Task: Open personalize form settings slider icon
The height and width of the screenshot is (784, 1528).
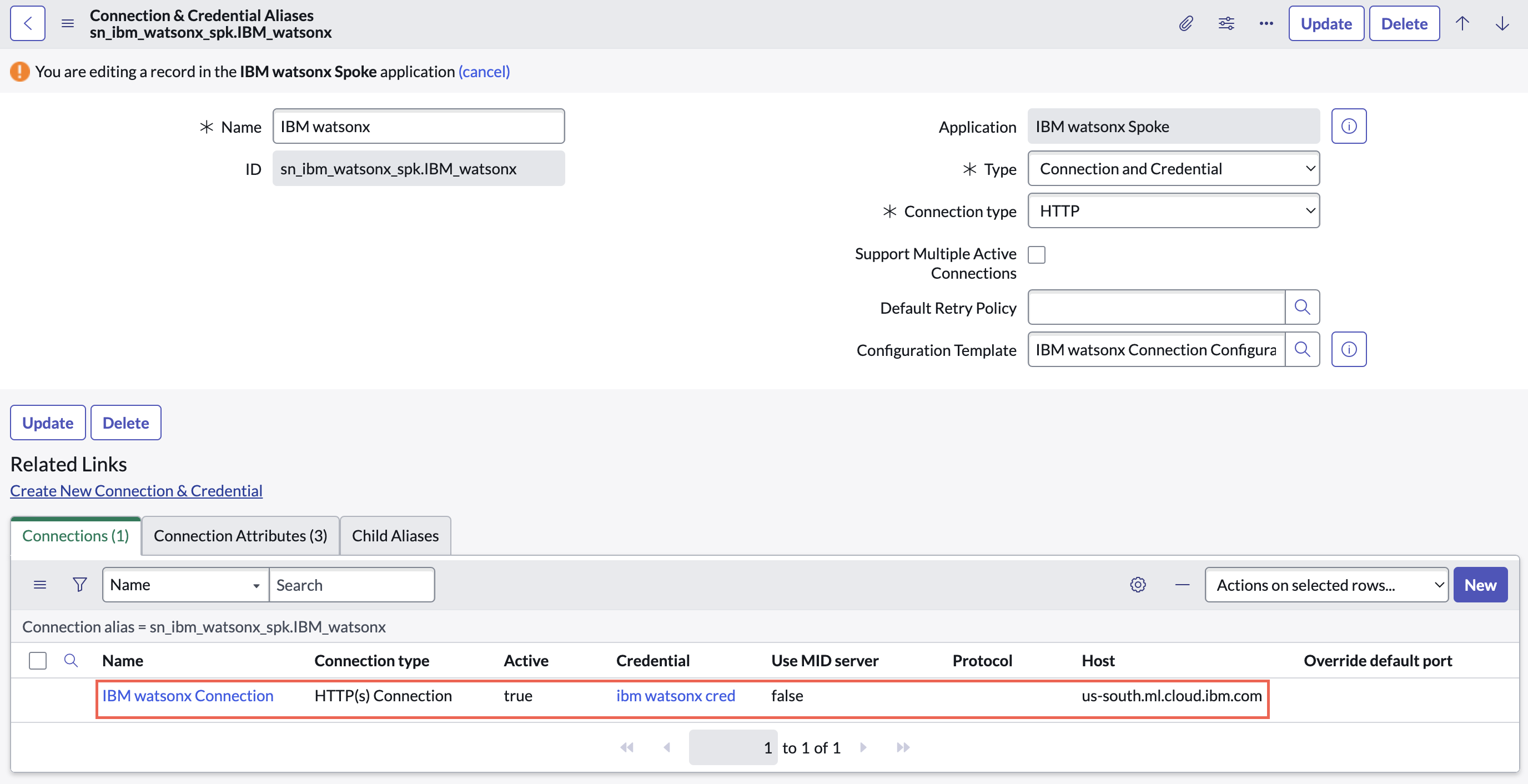Action: tap(1226, 23)
